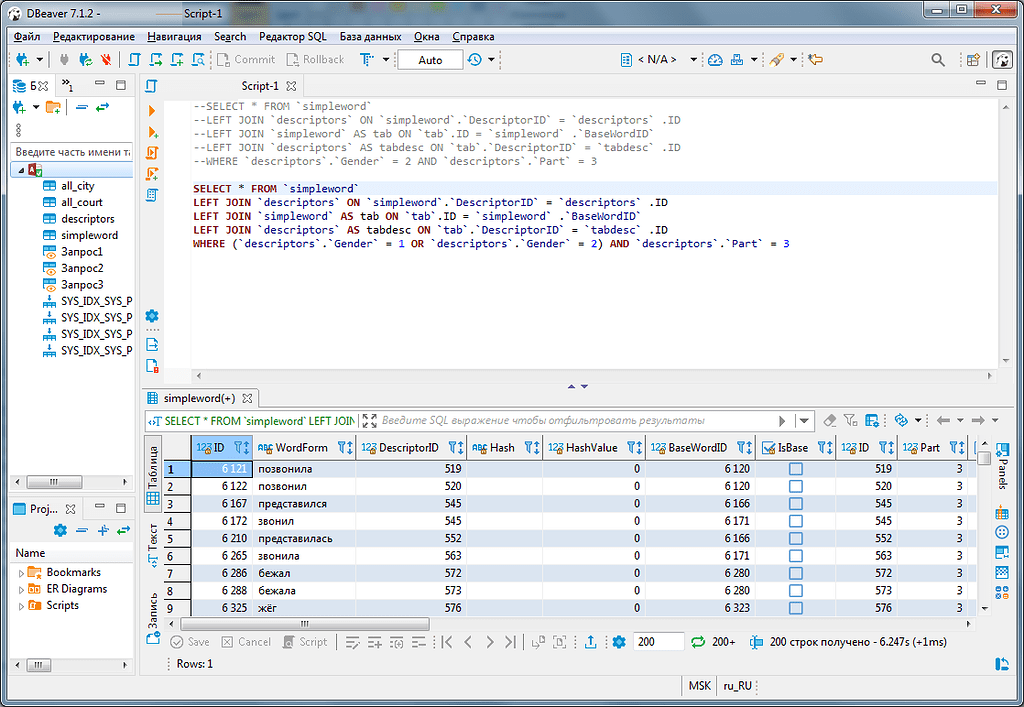Execute SQL statement orange arrow icon
The height and width of the screenshot is (707, 1024).
(x=152, y=110)
